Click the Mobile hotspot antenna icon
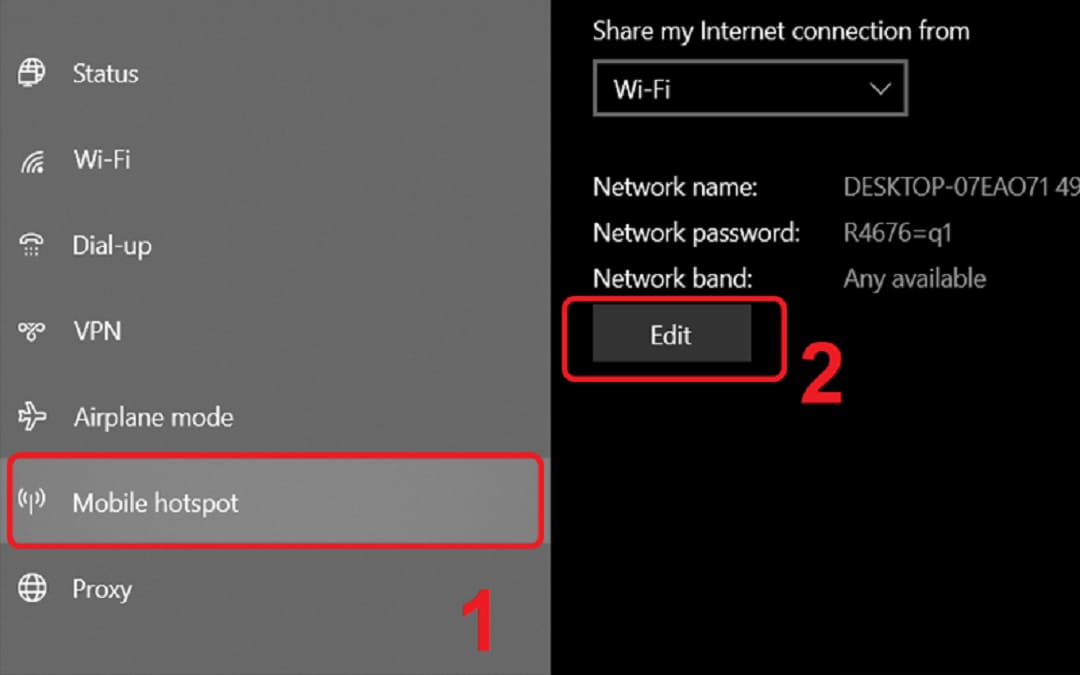This screenshot has height=675, width=1080. pyautogui.click(x=32, y=501)
